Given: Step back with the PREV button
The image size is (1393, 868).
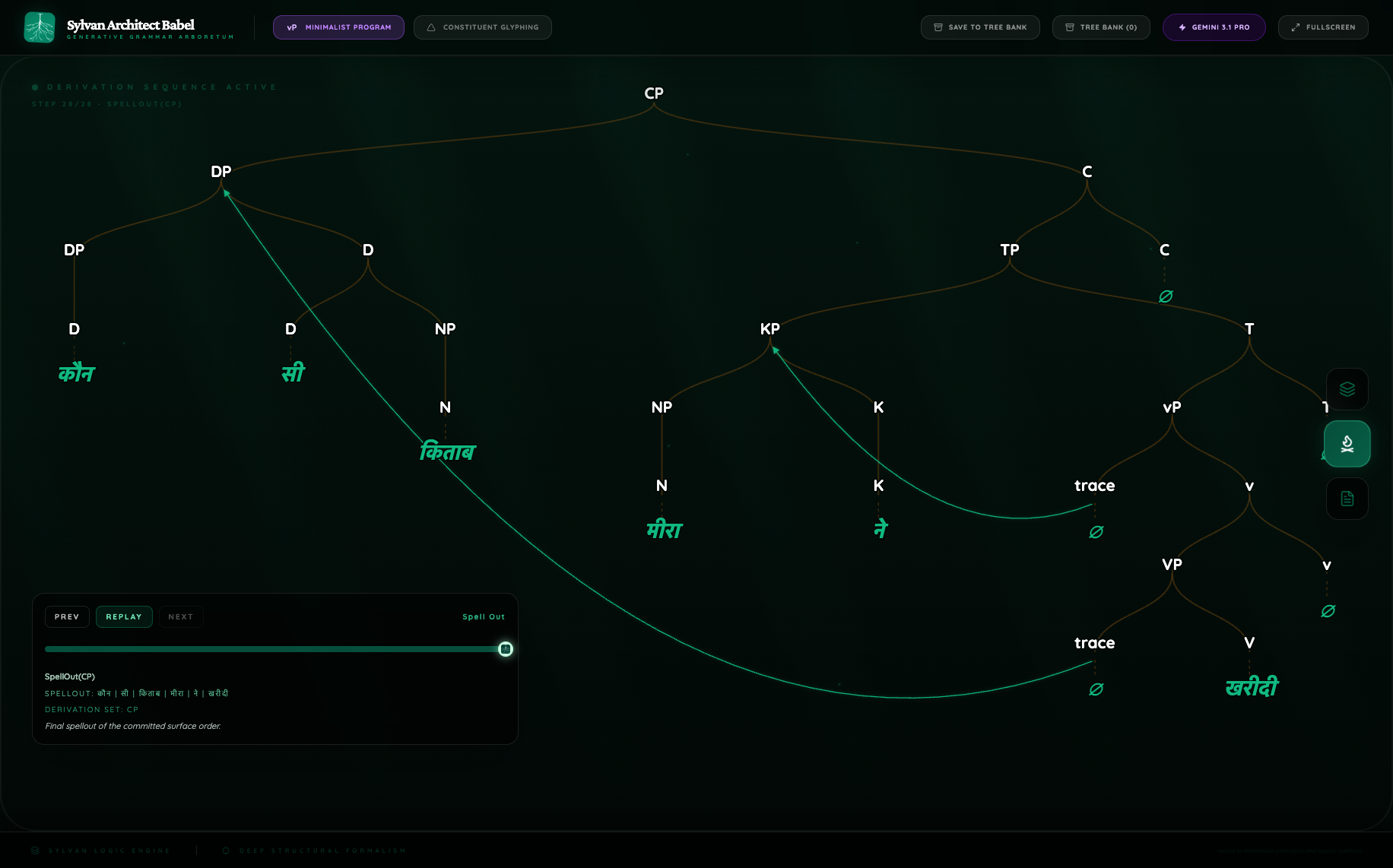Looking at the screenshot, I should pos(67,617).
